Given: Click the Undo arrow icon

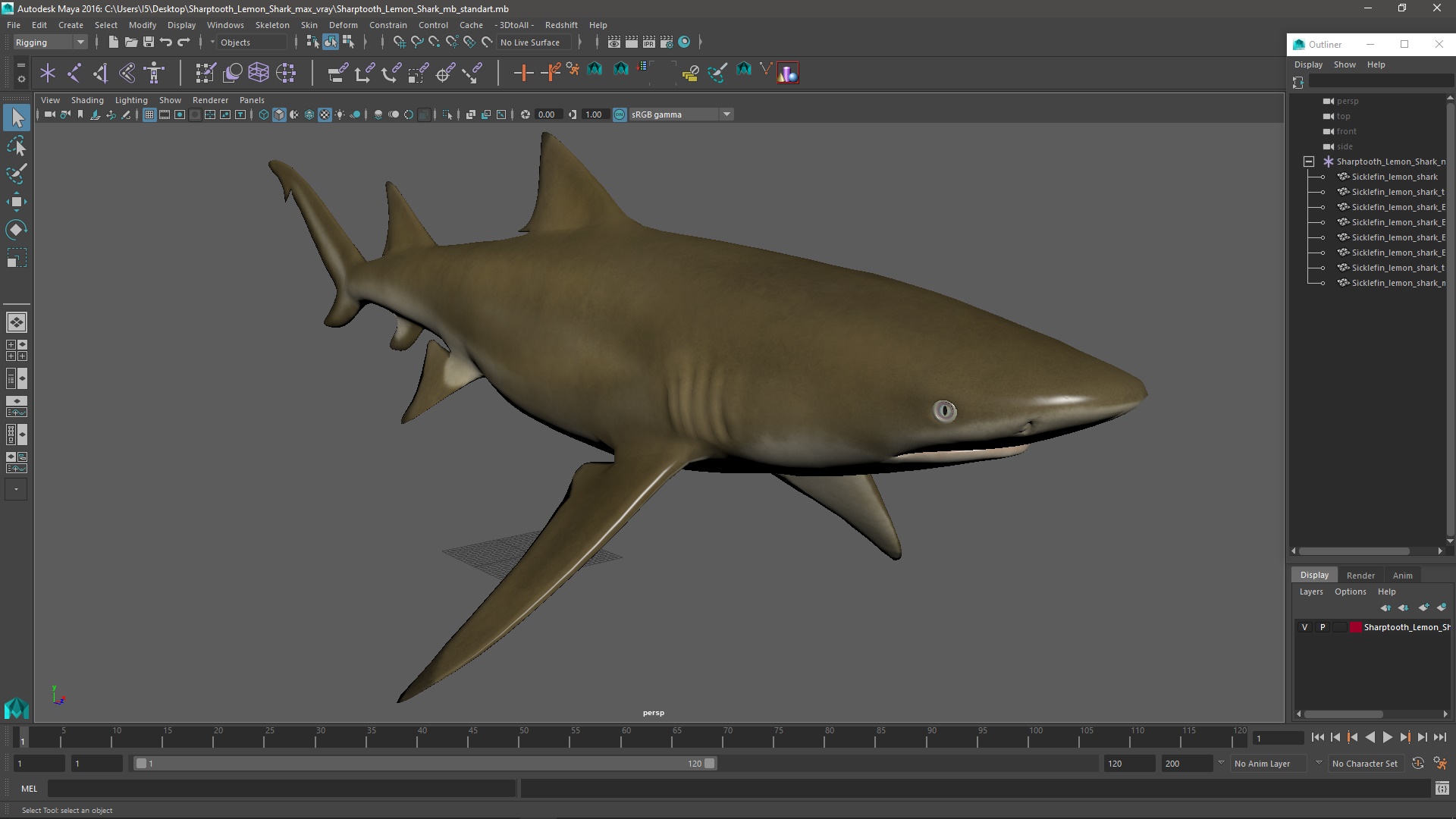Looking at the screenshot, I should pos(166,42).
